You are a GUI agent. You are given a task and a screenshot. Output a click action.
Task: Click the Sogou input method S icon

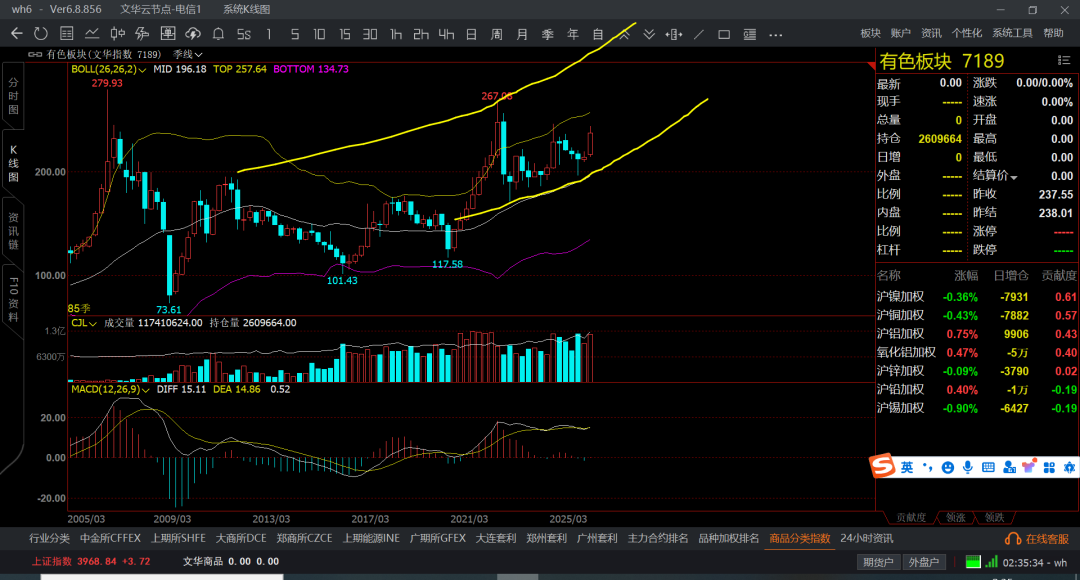point(882,466)
